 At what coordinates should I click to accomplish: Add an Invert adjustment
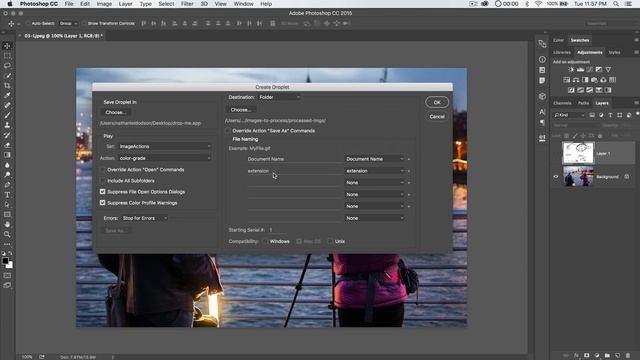click(x=571, y=90)
